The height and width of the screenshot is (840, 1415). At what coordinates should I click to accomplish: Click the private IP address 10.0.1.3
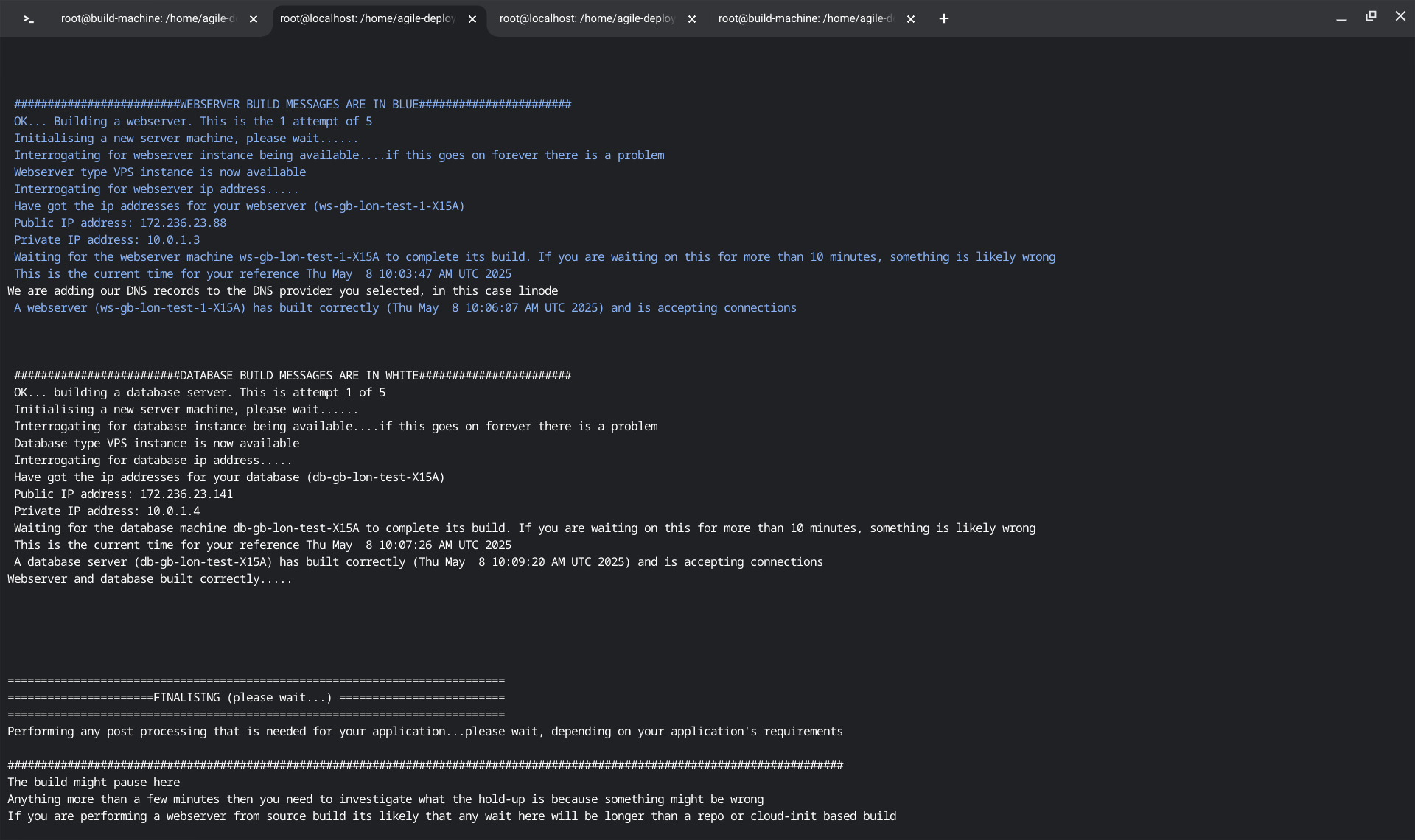click(x=173, y=240)
